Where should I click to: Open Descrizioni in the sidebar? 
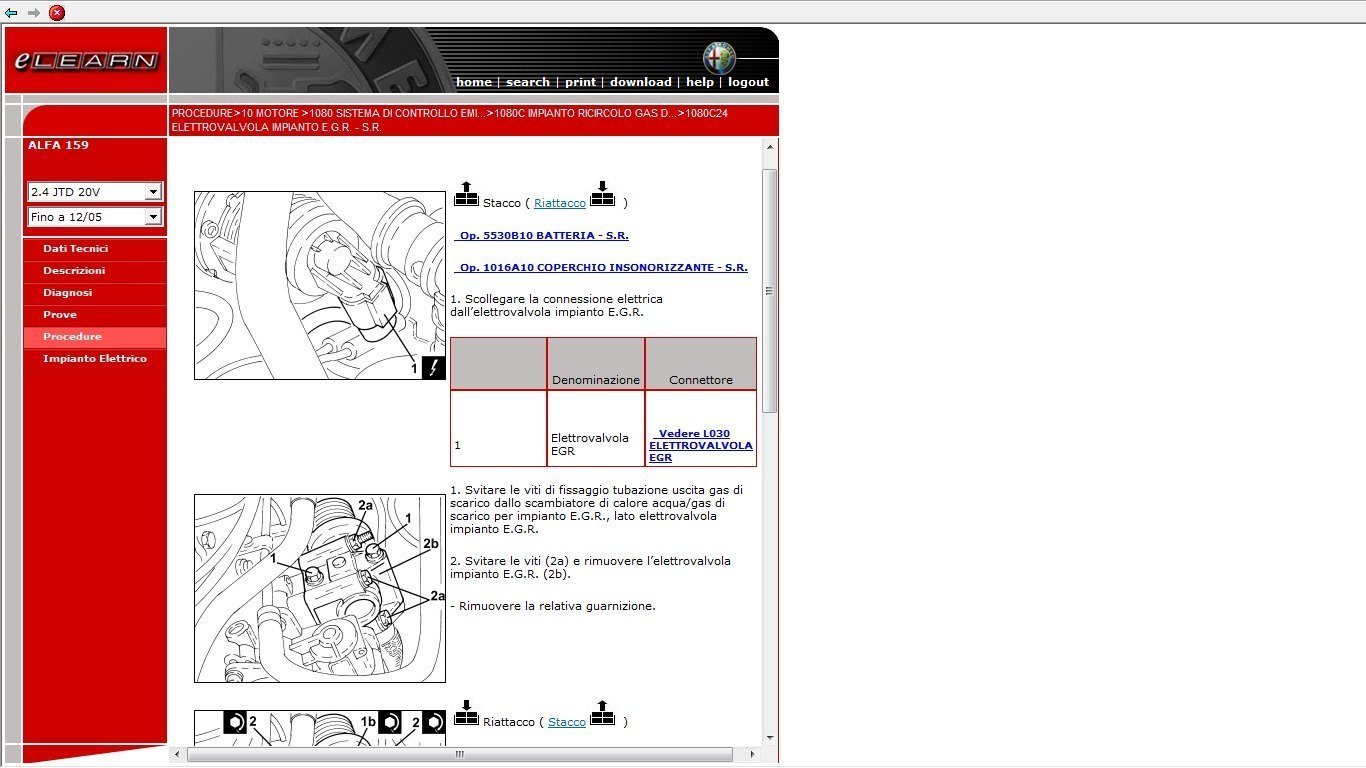(x=95, y=271)
